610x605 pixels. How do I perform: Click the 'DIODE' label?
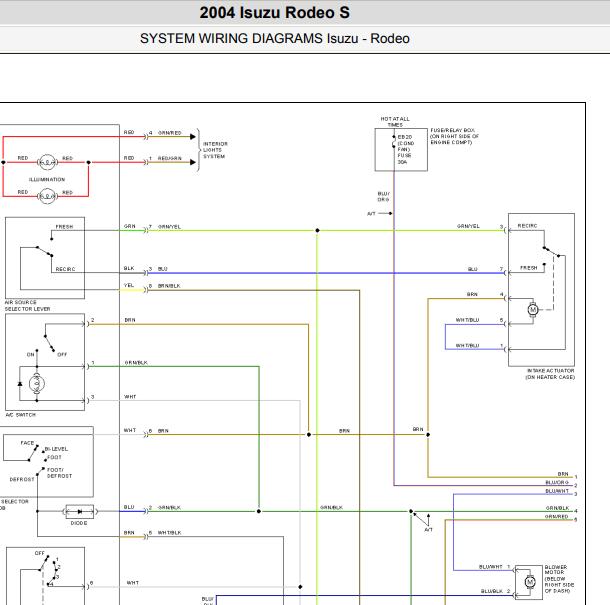pyautogui.click(x=79, y=523)
